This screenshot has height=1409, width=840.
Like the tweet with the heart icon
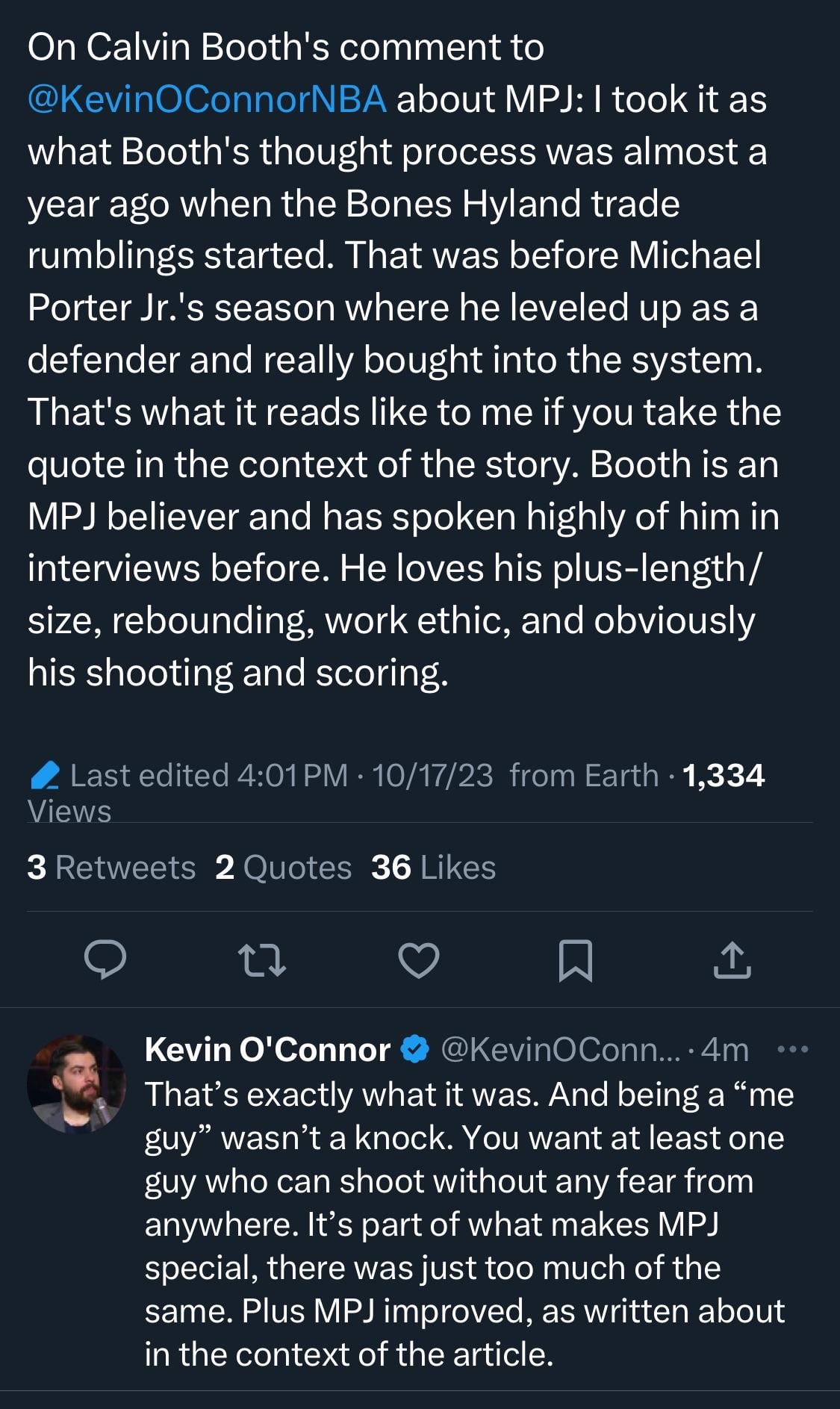[419, 960]
